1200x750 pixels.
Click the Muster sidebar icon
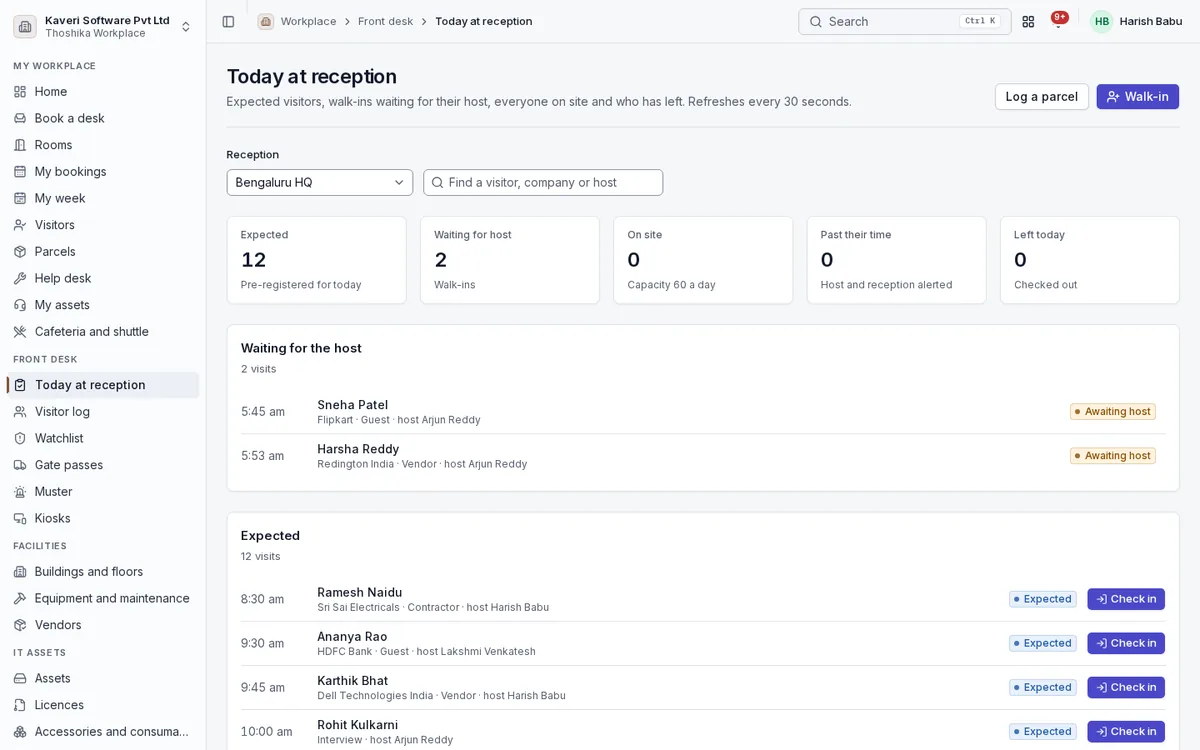(20, 491)
